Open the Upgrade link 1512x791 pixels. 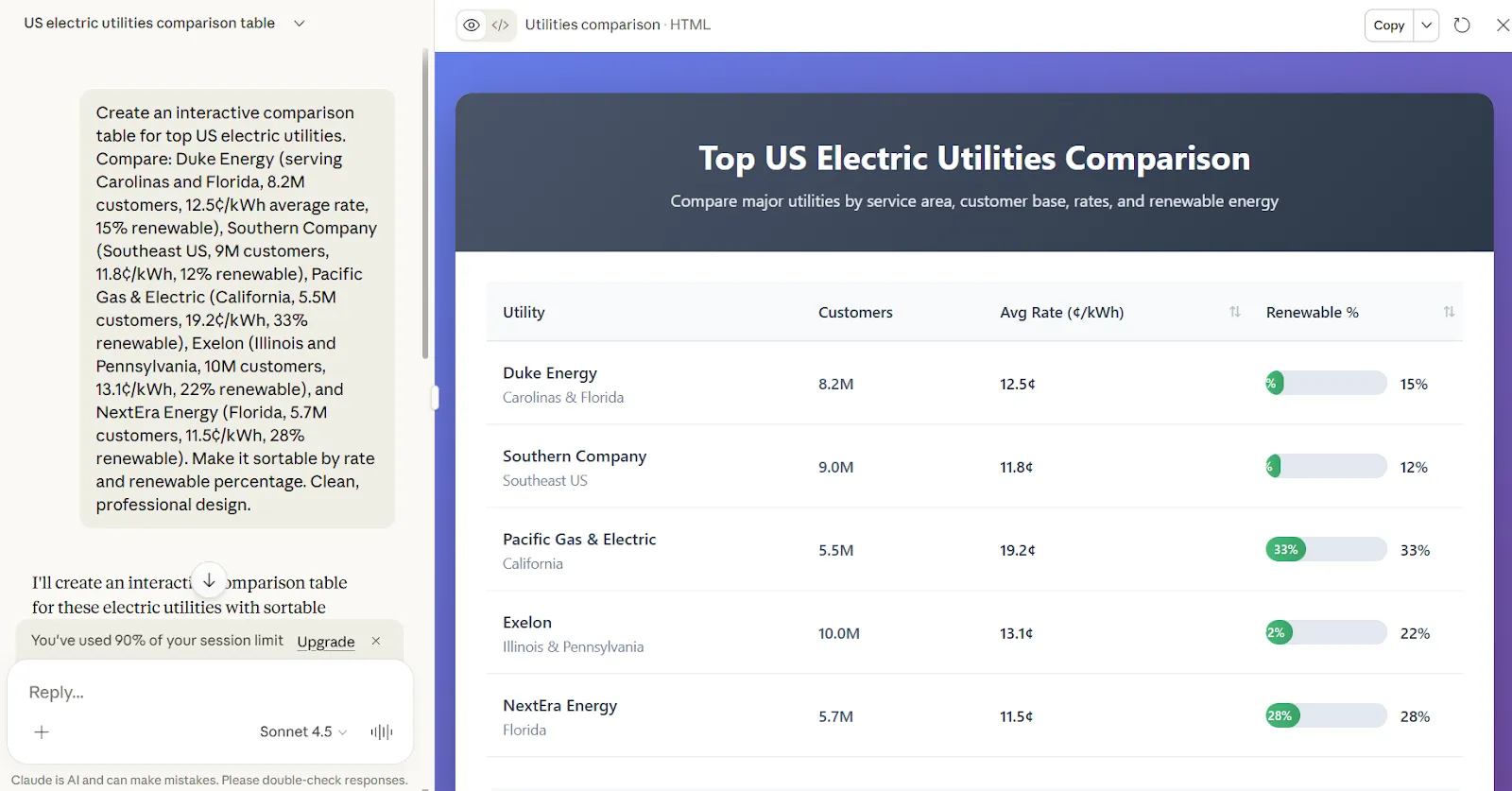[x=326, y=642]
